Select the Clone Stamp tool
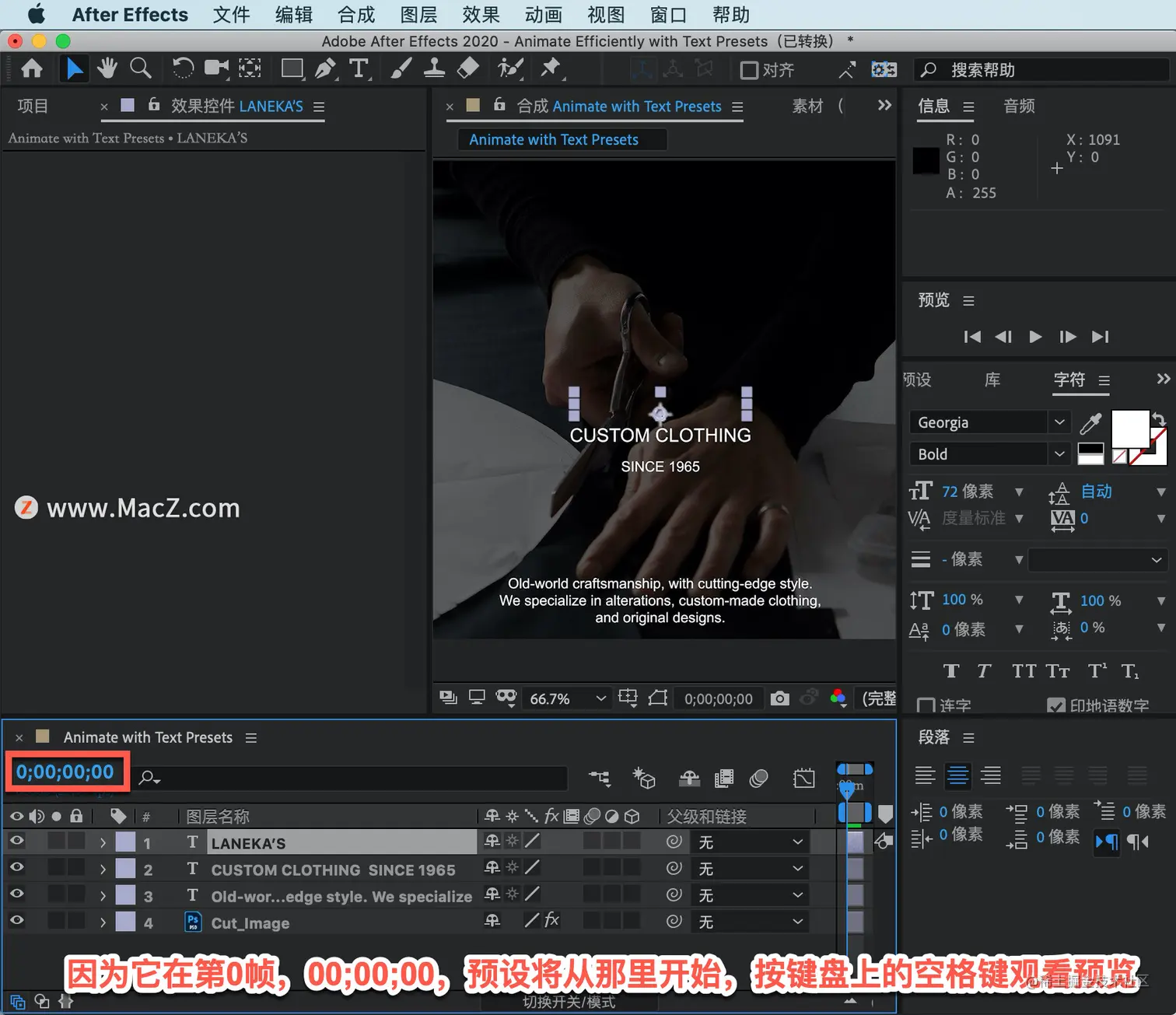Image resolution: width=1176 pixels, height=1015 pixels. [434, 69]
